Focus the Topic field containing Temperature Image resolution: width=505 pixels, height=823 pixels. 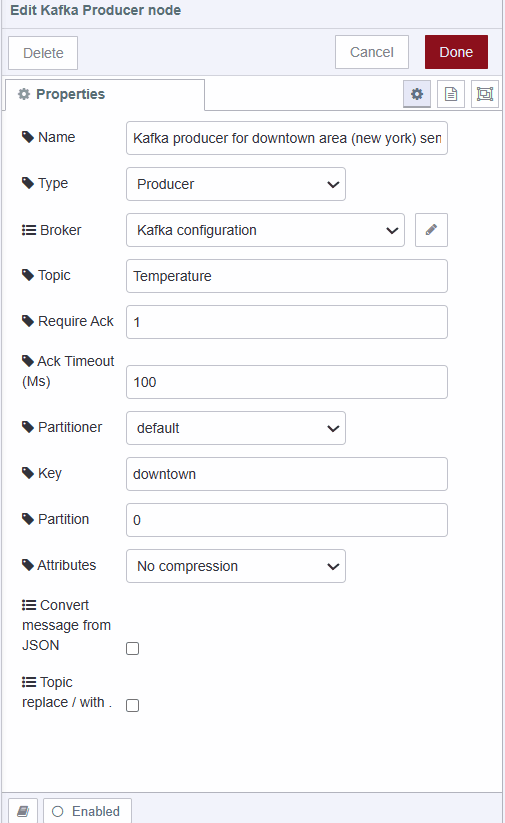pos(287,276)
